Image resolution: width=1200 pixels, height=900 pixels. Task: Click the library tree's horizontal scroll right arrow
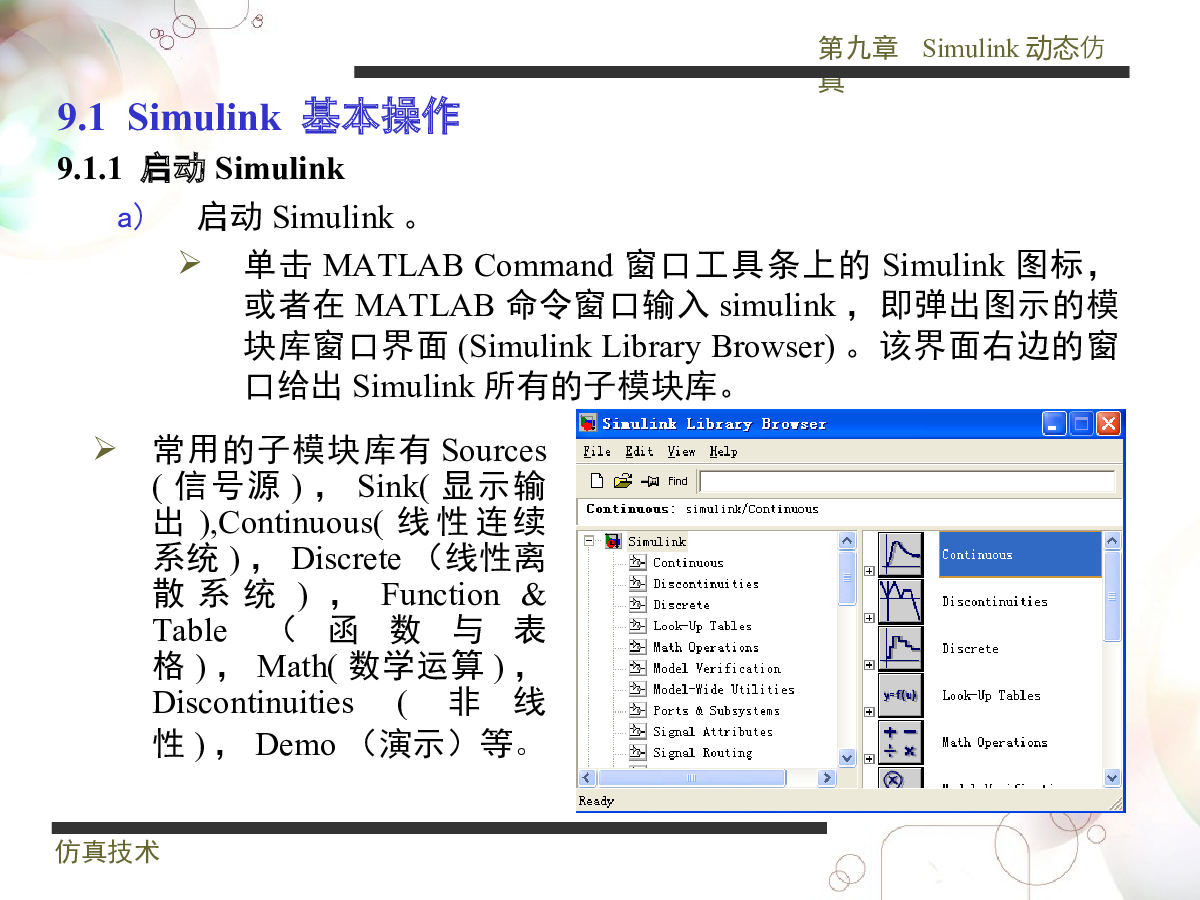tap(827, 777)
